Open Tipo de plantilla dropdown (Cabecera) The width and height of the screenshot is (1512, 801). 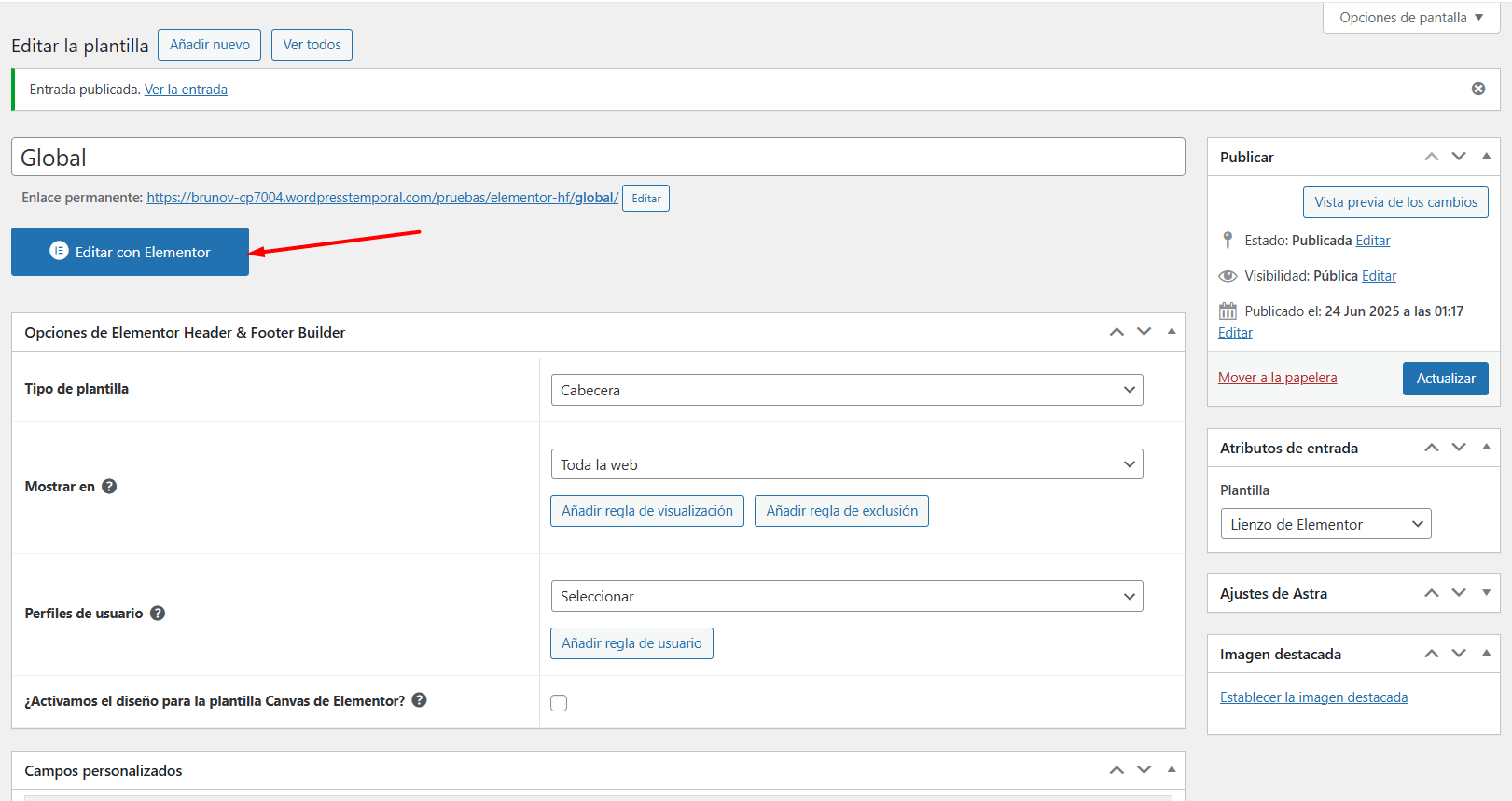point(847,390)
